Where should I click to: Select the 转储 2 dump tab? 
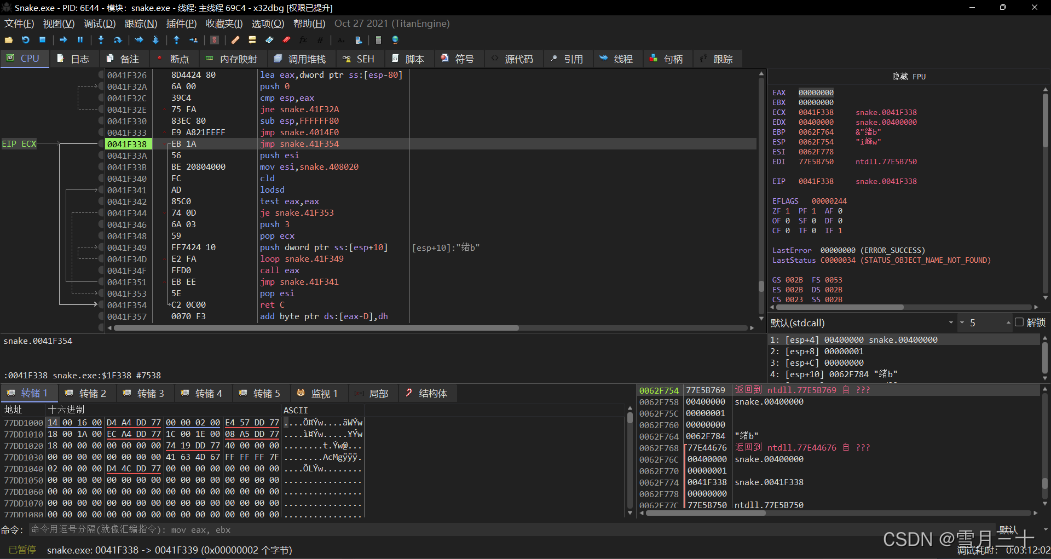[86, 393]
